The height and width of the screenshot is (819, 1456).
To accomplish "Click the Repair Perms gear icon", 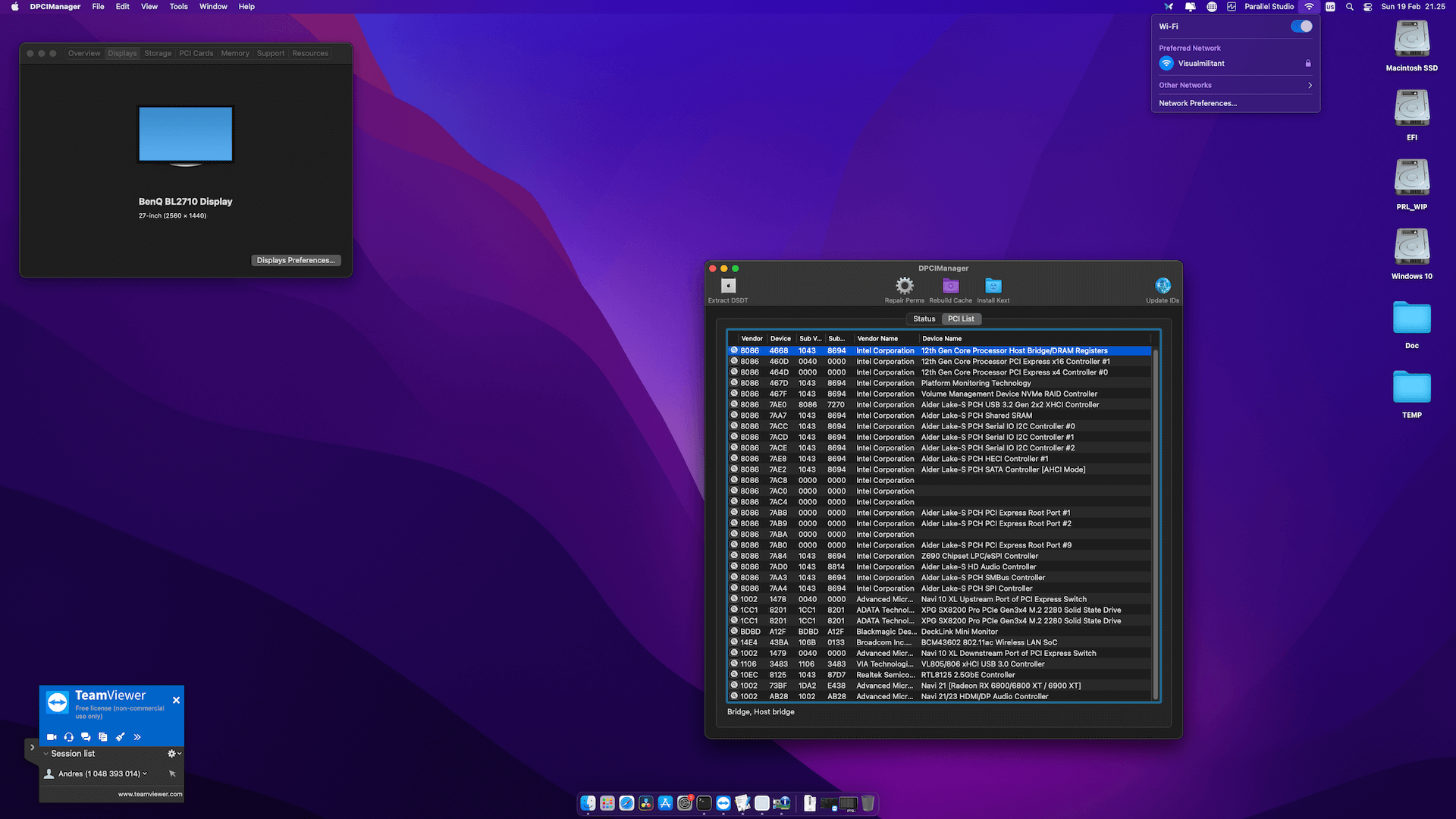I will click(904, 286).
